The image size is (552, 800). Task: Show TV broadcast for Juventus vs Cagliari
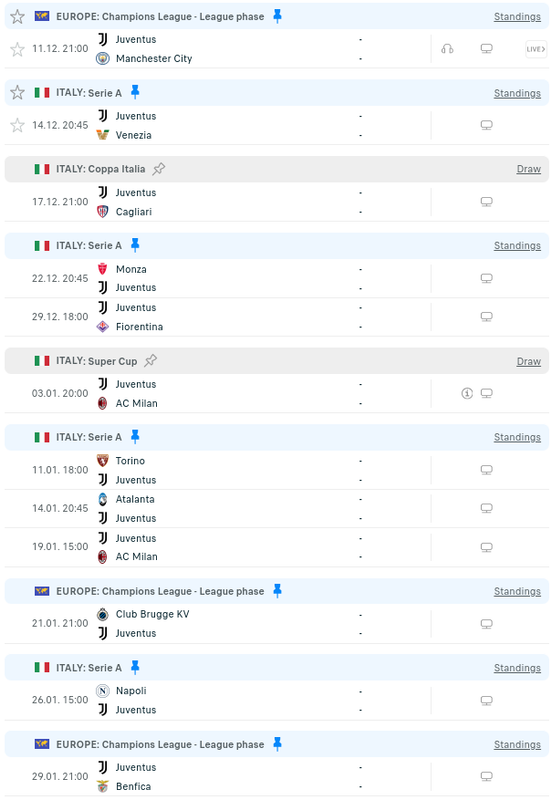[x=487, y=202]
